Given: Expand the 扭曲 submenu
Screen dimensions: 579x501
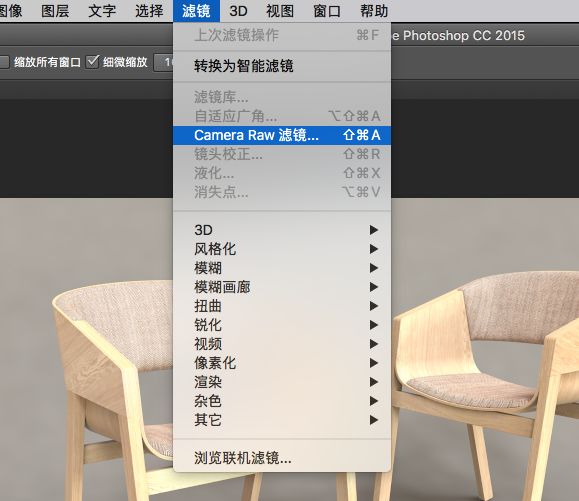Looking at the screenshot, I should click(282, 306).
